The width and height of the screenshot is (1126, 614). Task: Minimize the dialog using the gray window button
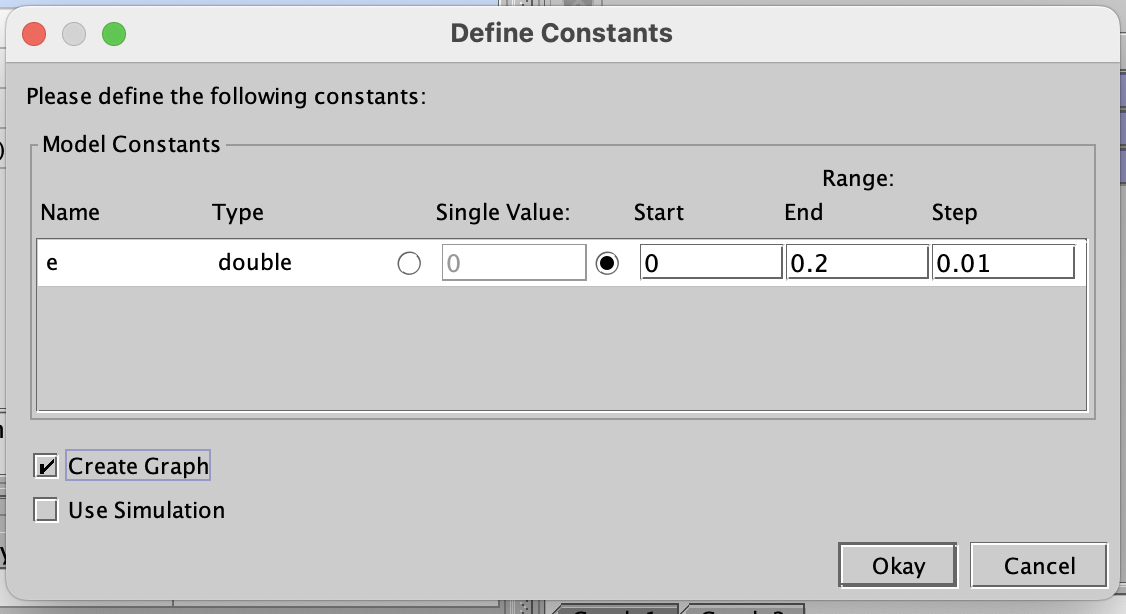tap(74, 34)
